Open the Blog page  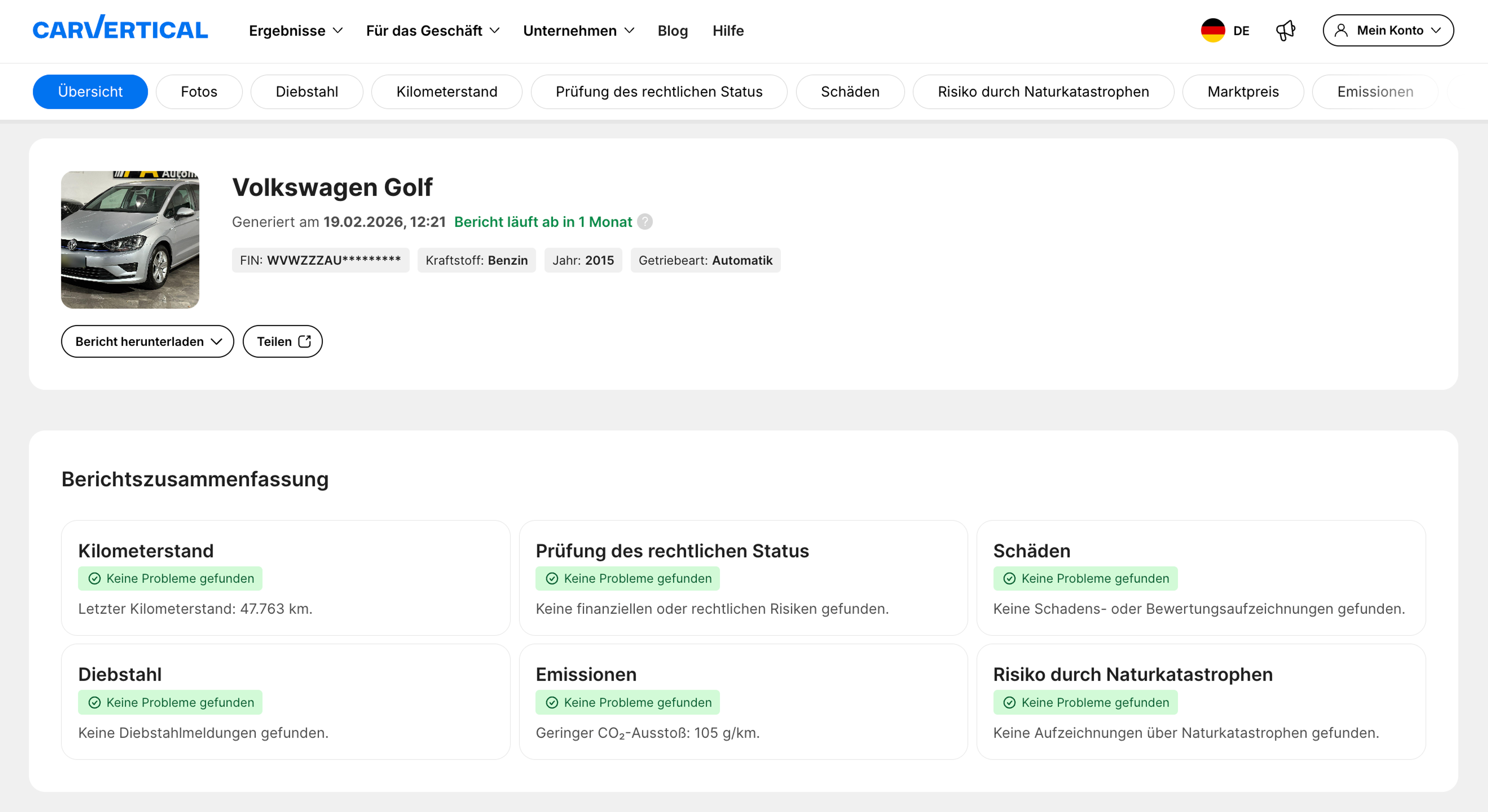pyautogui.click(x=672, y=31)
